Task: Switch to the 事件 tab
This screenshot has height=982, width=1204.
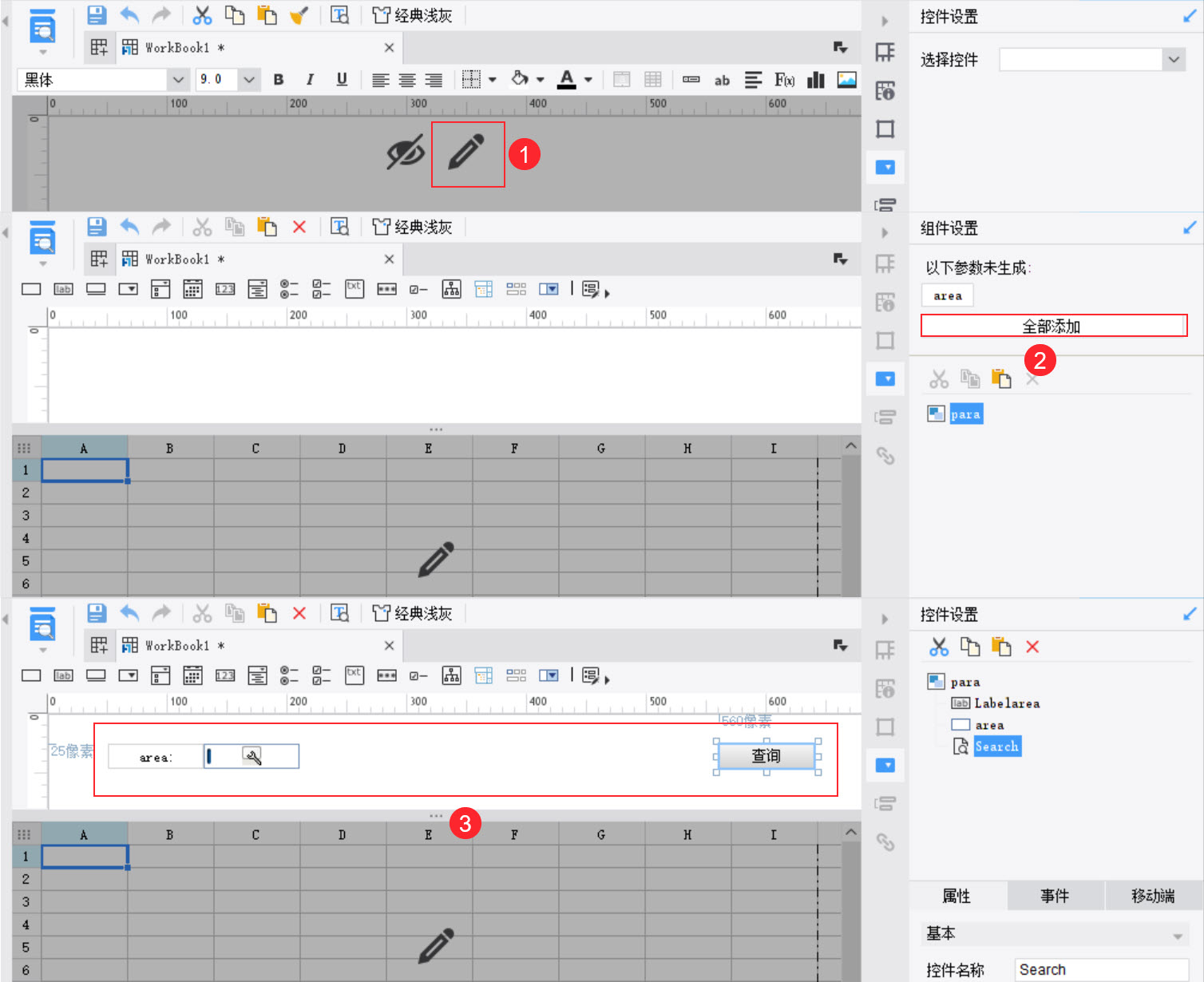Action: [1055, 896]
